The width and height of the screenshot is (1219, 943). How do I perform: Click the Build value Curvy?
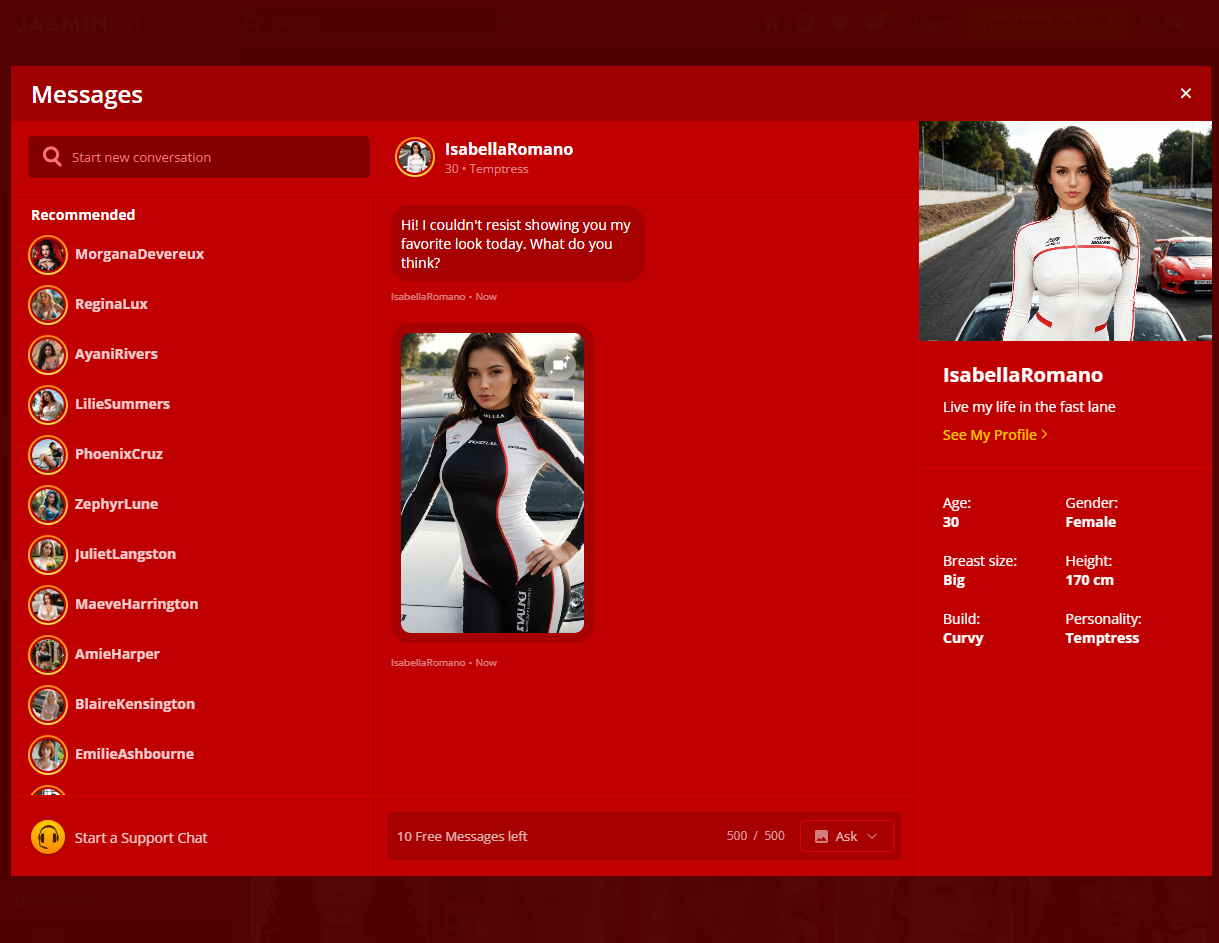[963, 638]
